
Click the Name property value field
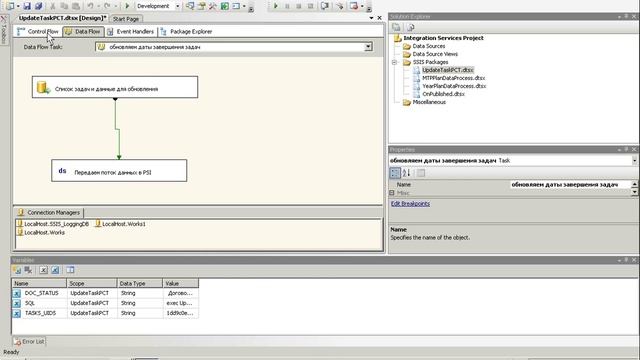tap(570, 184)
